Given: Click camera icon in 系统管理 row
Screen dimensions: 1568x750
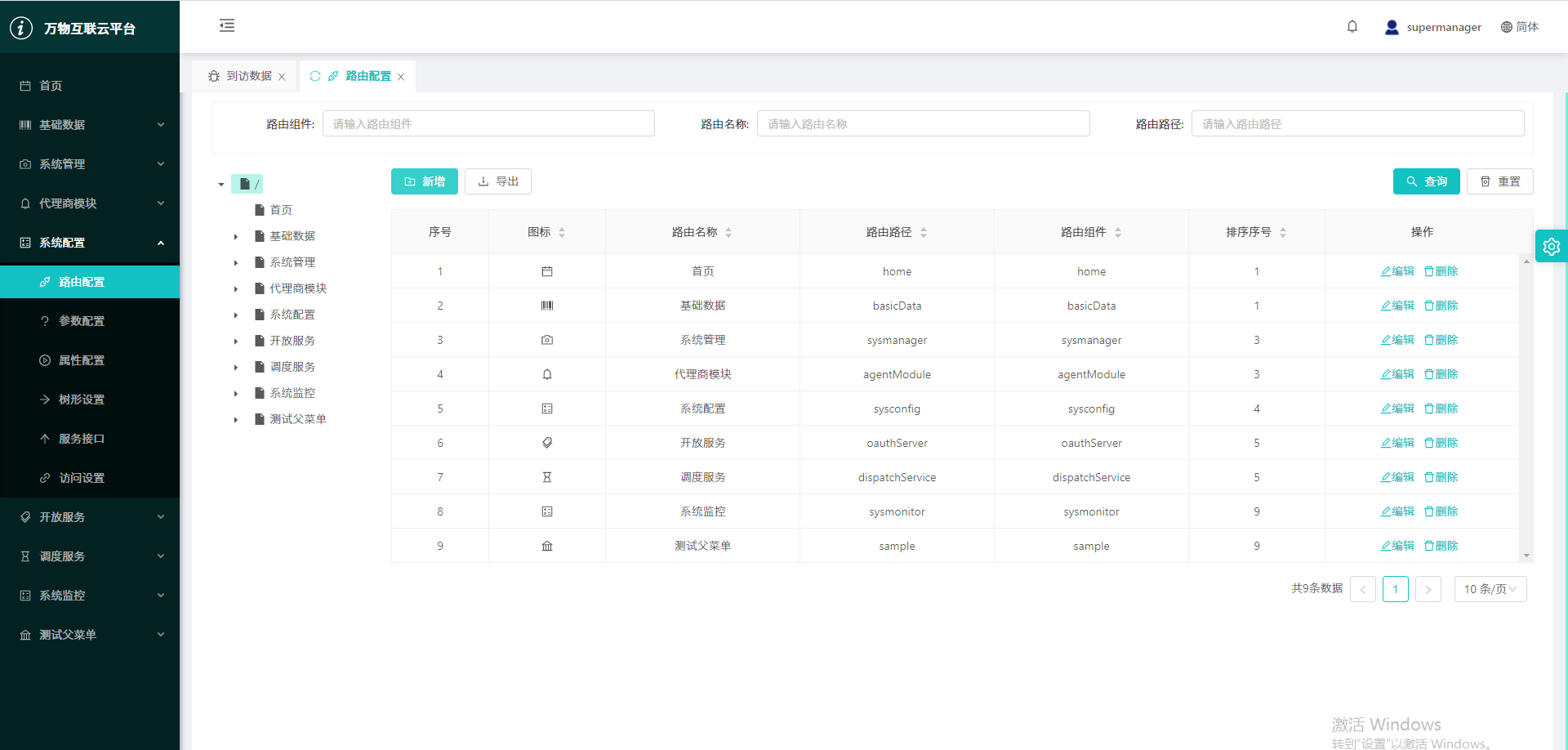Looking at the screenshot, I should point(547,340).
